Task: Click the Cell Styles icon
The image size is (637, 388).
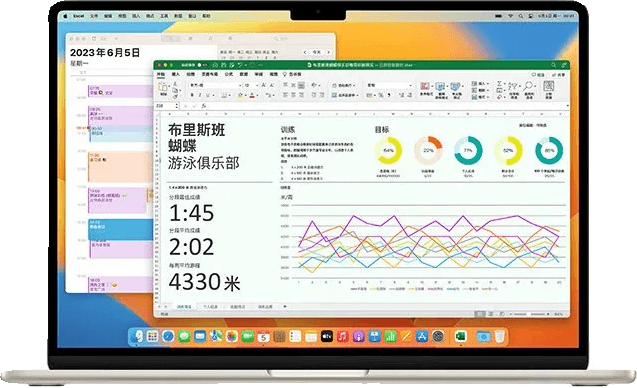Action: point(456,87)
